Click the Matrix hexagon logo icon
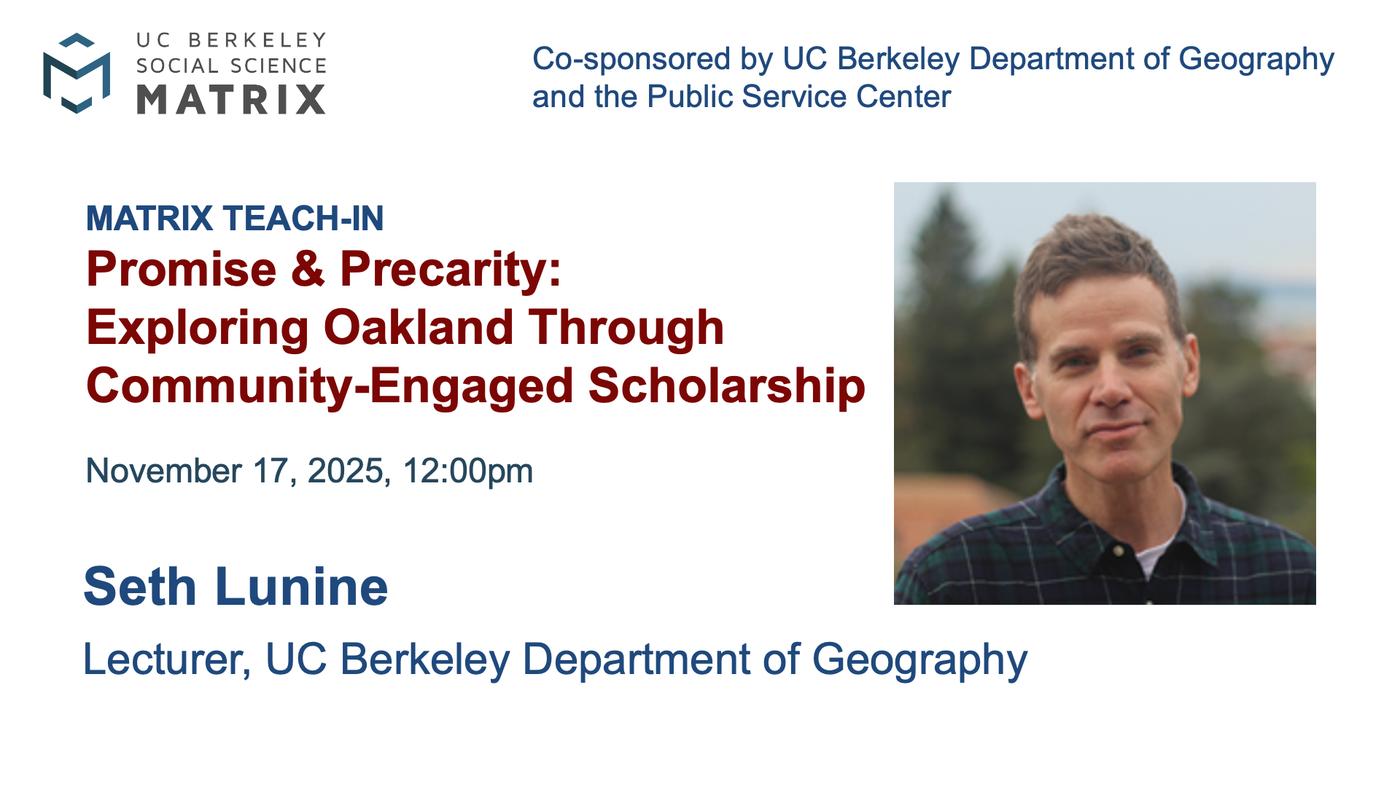1400x787 pixels. pyautogui.click(x=76, y=73)
